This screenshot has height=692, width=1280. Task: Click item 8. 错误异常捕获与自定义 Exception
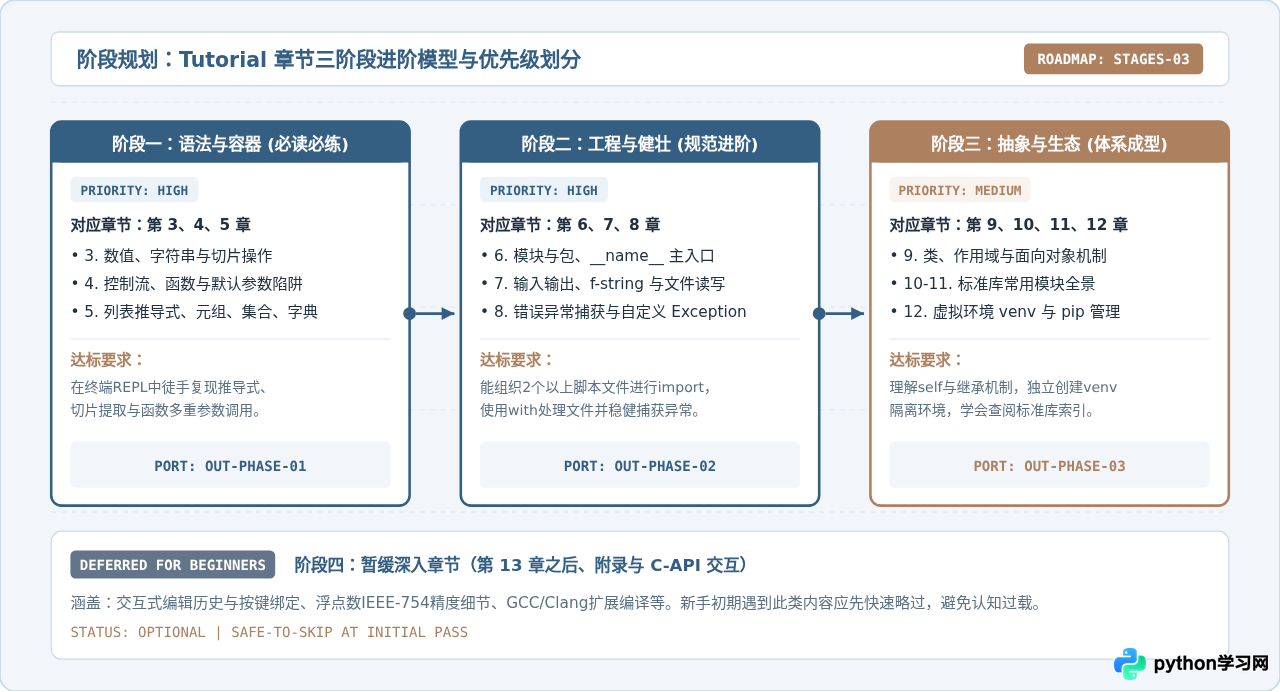(614, 312)
